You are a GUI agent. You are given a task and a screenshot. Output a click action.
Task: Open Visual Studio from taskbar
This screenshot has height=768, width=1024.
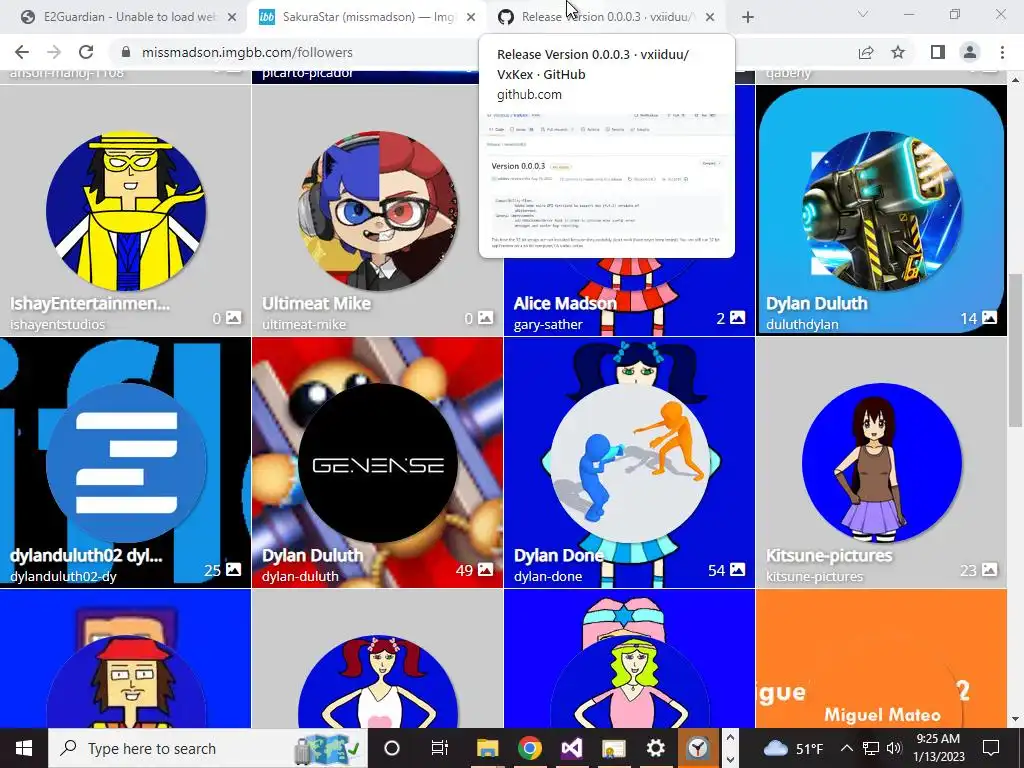click(x=571, y=748)
